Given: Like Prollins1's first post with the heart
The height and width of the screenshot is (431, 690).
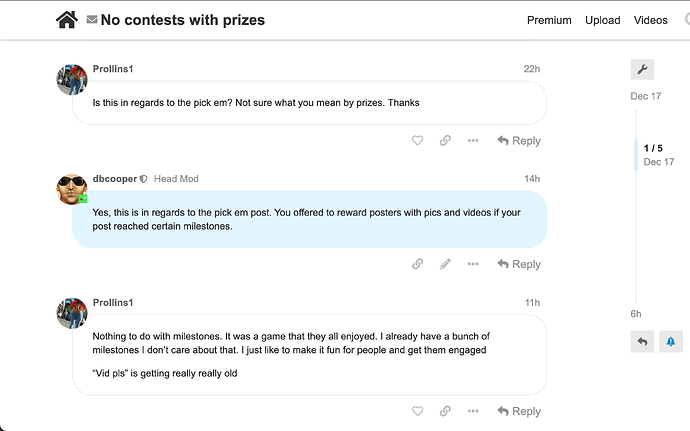Looking at the screenshot, I should pos(417,140).
